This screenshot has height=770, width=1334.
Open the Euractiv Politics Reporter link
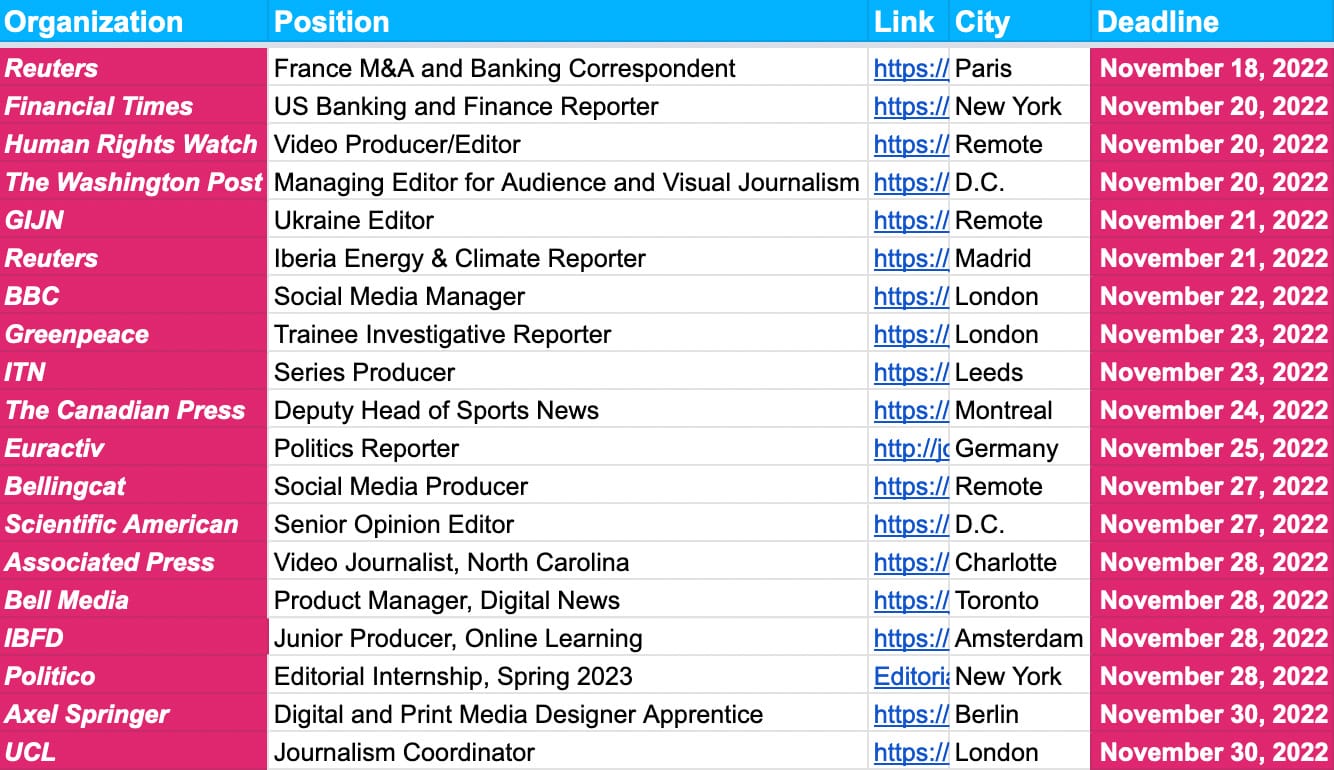[x=911, y=448]
